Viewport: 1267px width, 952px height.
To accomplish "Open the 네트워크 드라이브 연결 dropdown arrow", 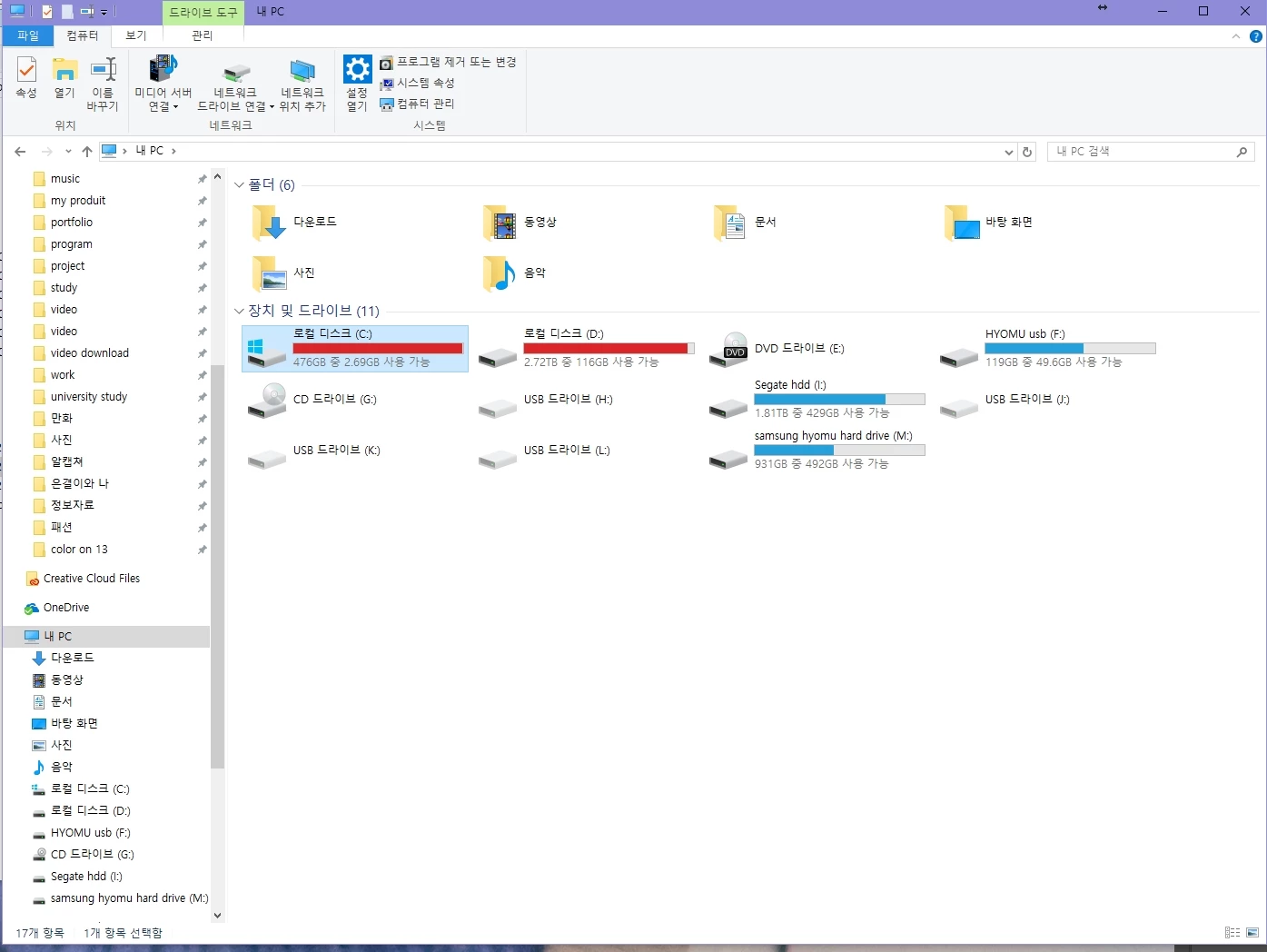I will (272, 106).
